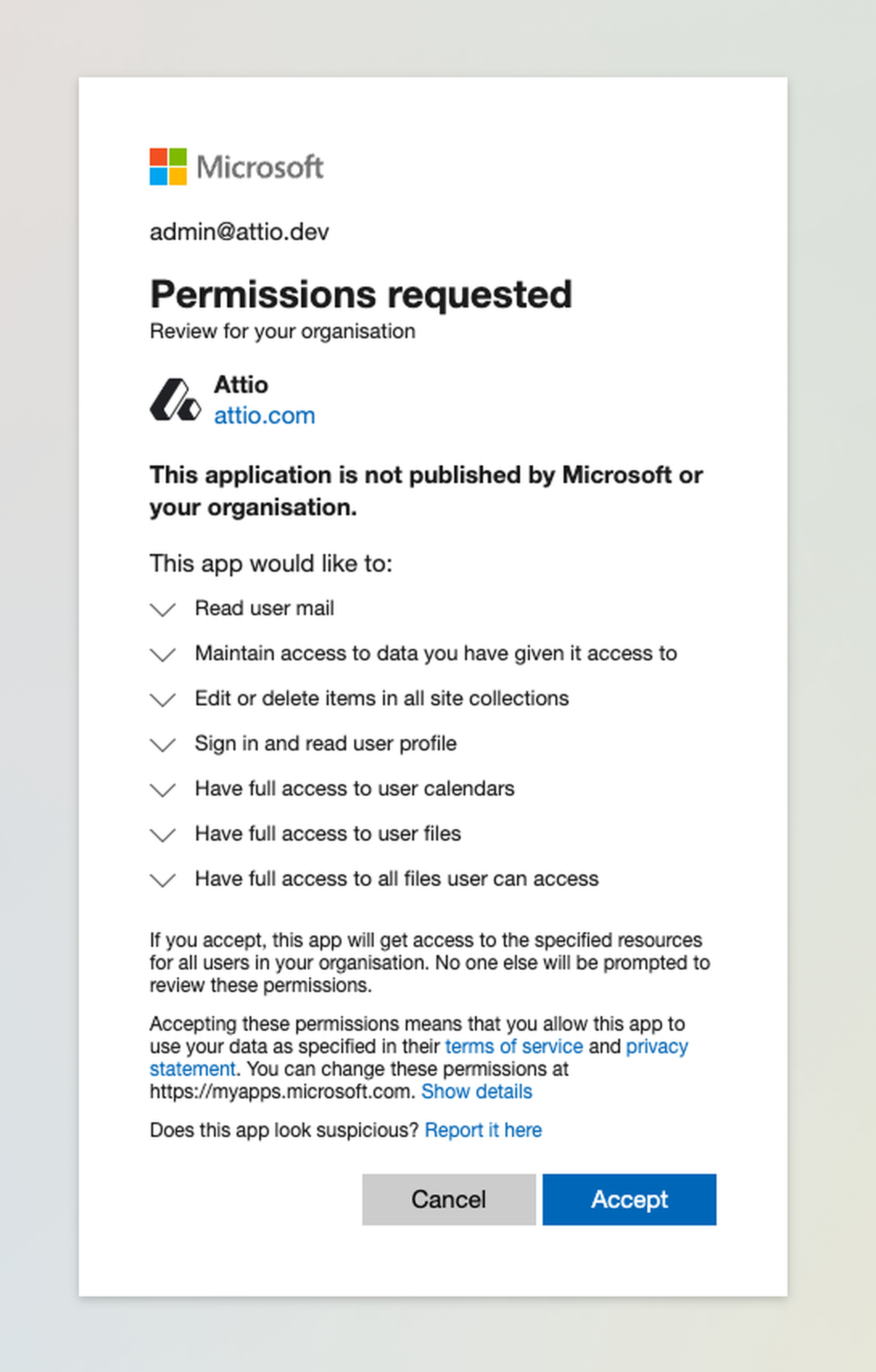
Task: Expand Maintain access to data permission chevron
Action: (162, 654)
